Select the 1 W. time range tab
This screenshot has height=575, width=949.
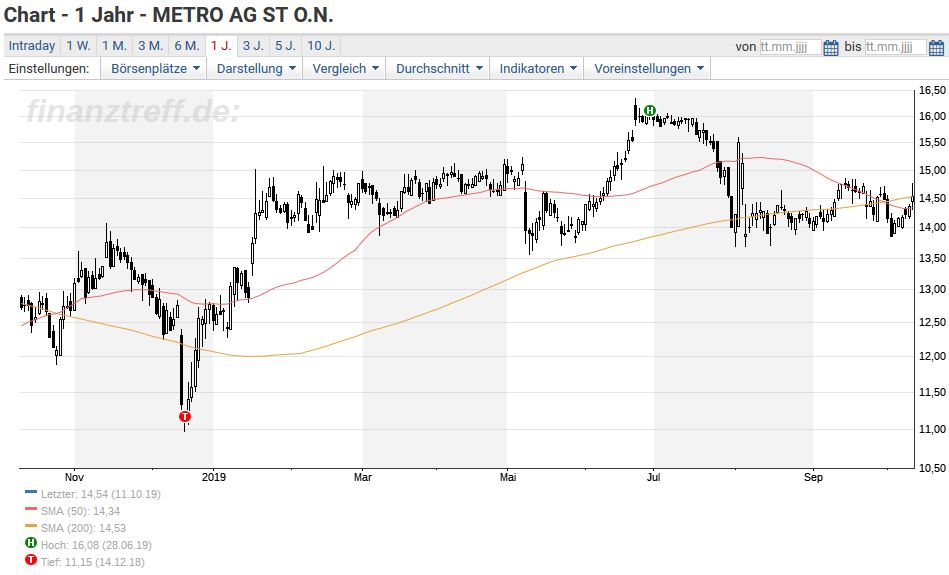coord(78,46)
